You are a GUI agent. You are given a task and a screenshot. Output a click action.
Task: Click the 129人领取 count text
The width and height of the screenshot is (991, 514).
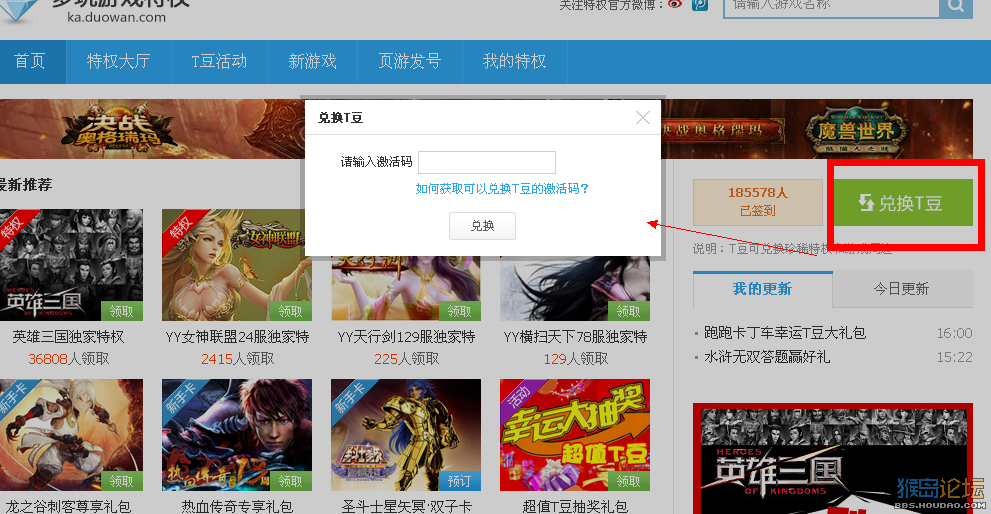575,359
